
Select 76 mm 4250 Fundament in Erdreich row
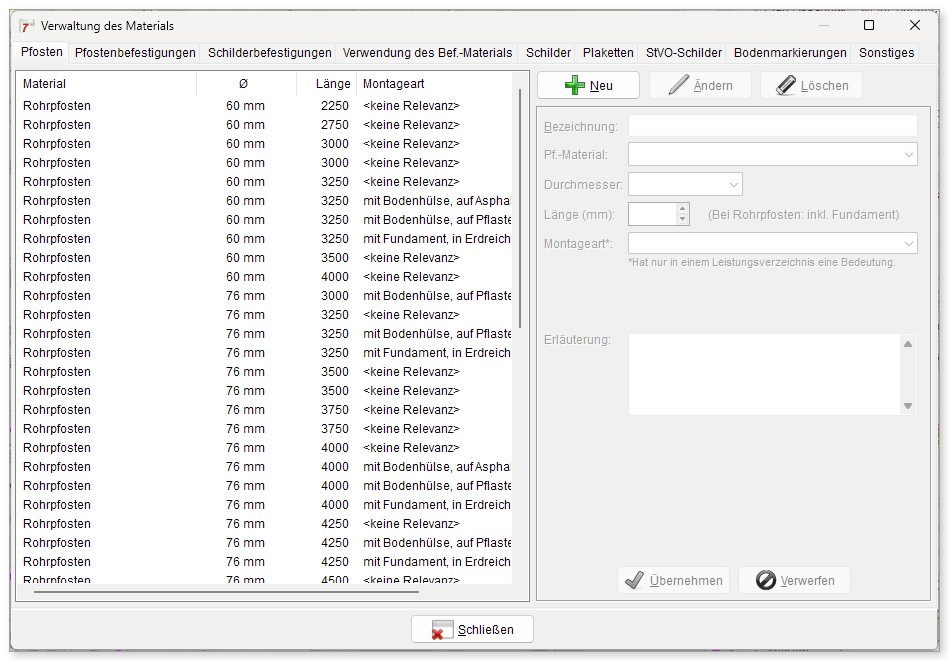point(264,562)
